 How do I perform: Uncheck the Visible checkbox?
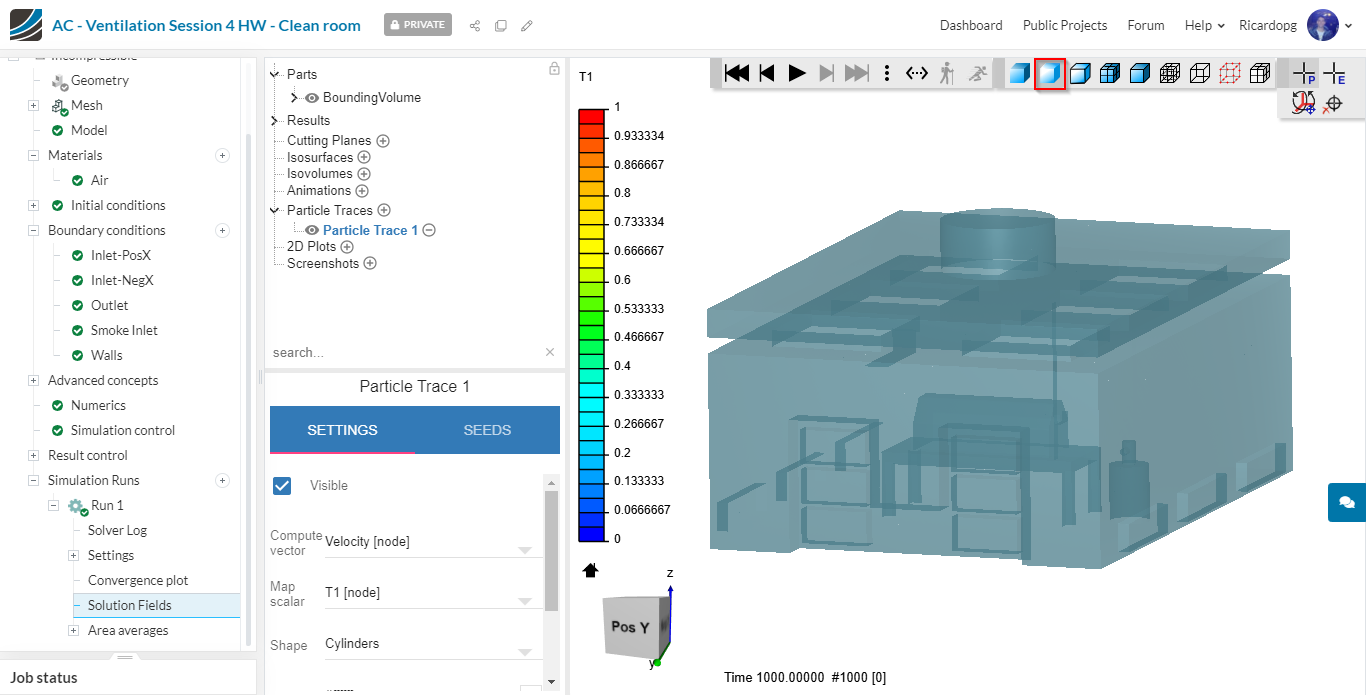tap(282, 485)
